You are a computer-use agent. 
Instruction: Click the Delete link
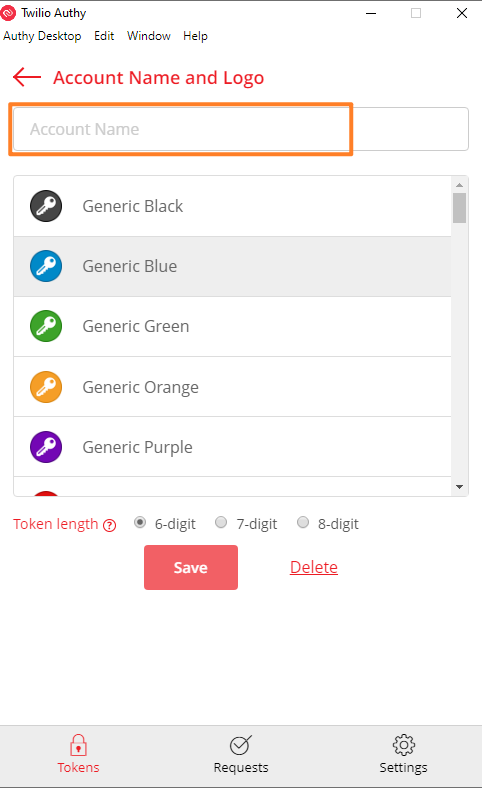[314, 567]
